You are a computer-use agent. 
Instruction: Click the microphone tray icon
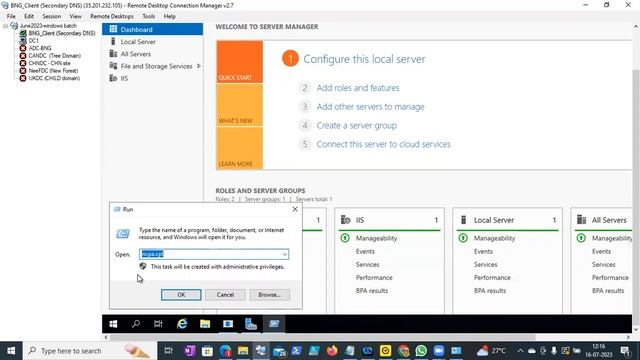554,351
